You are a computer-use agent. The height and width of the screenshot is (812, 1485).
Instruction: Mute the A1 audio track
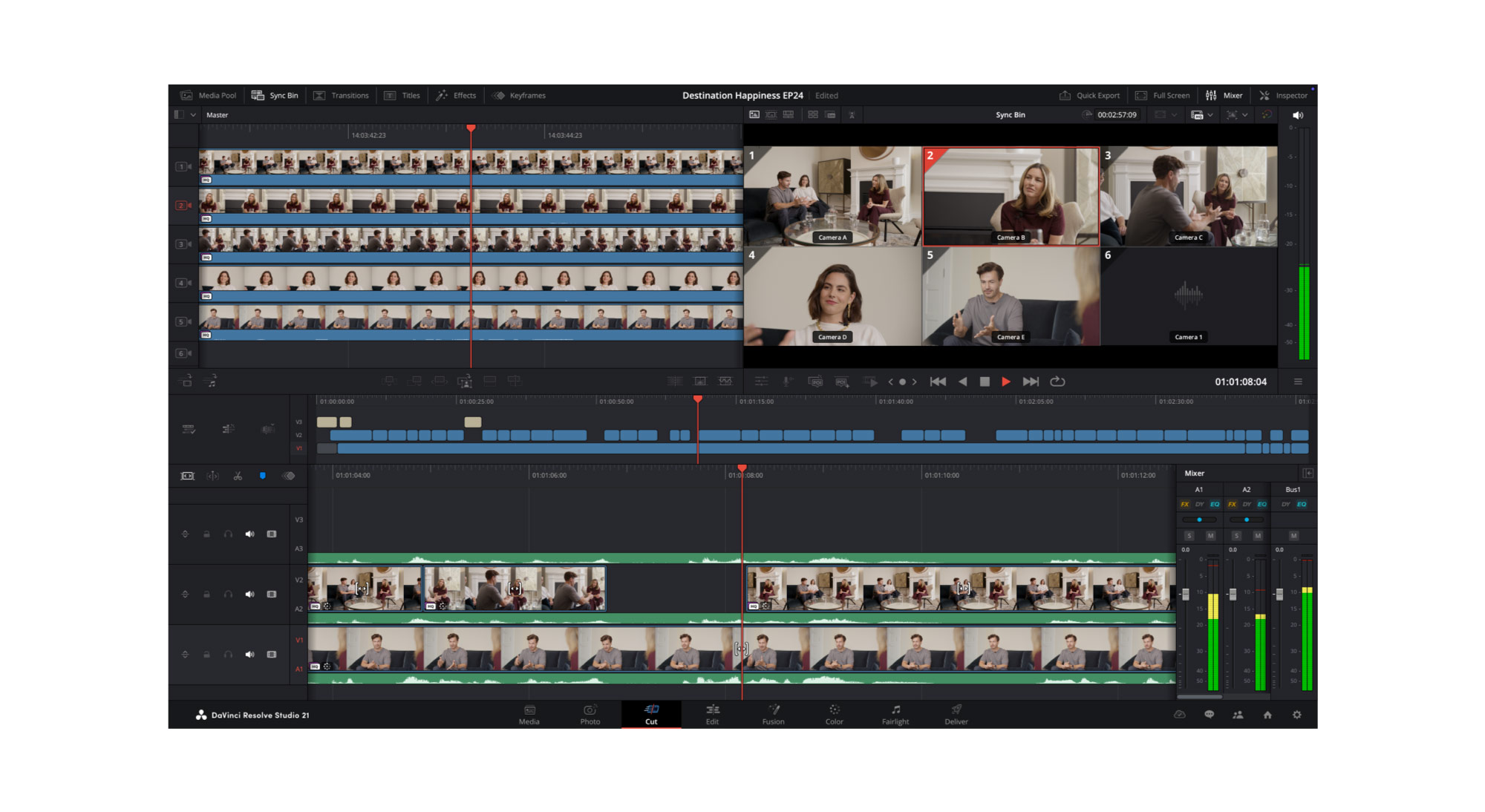(x=249, y=654)
